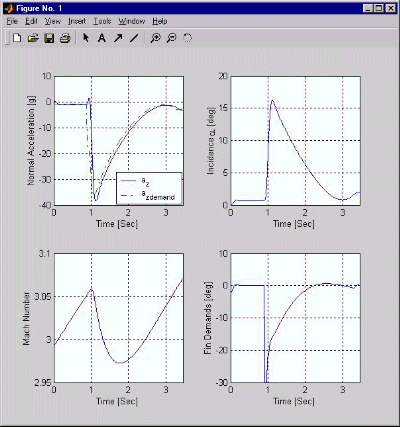Viewport: 400px width, 427px height.
Task: Open the Tools menu
Action: coord(102,21)
